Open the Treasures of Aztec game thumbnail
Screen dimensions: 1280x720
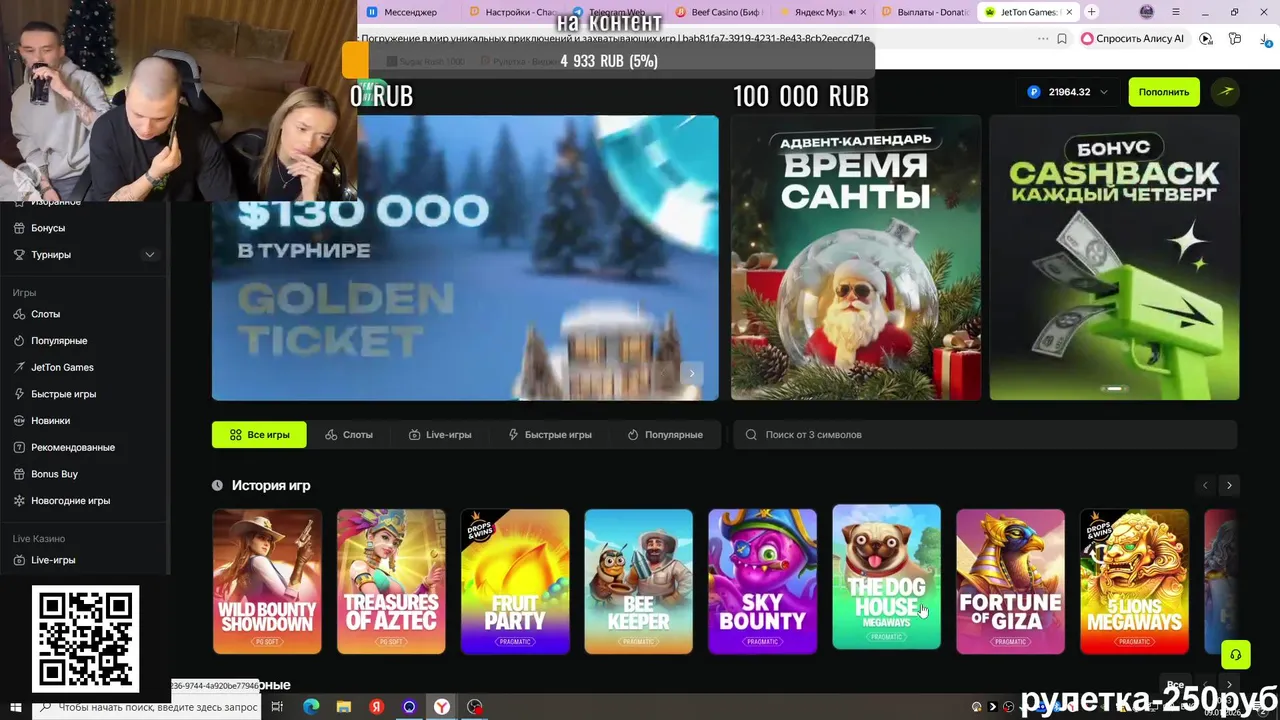click(391, 581)
